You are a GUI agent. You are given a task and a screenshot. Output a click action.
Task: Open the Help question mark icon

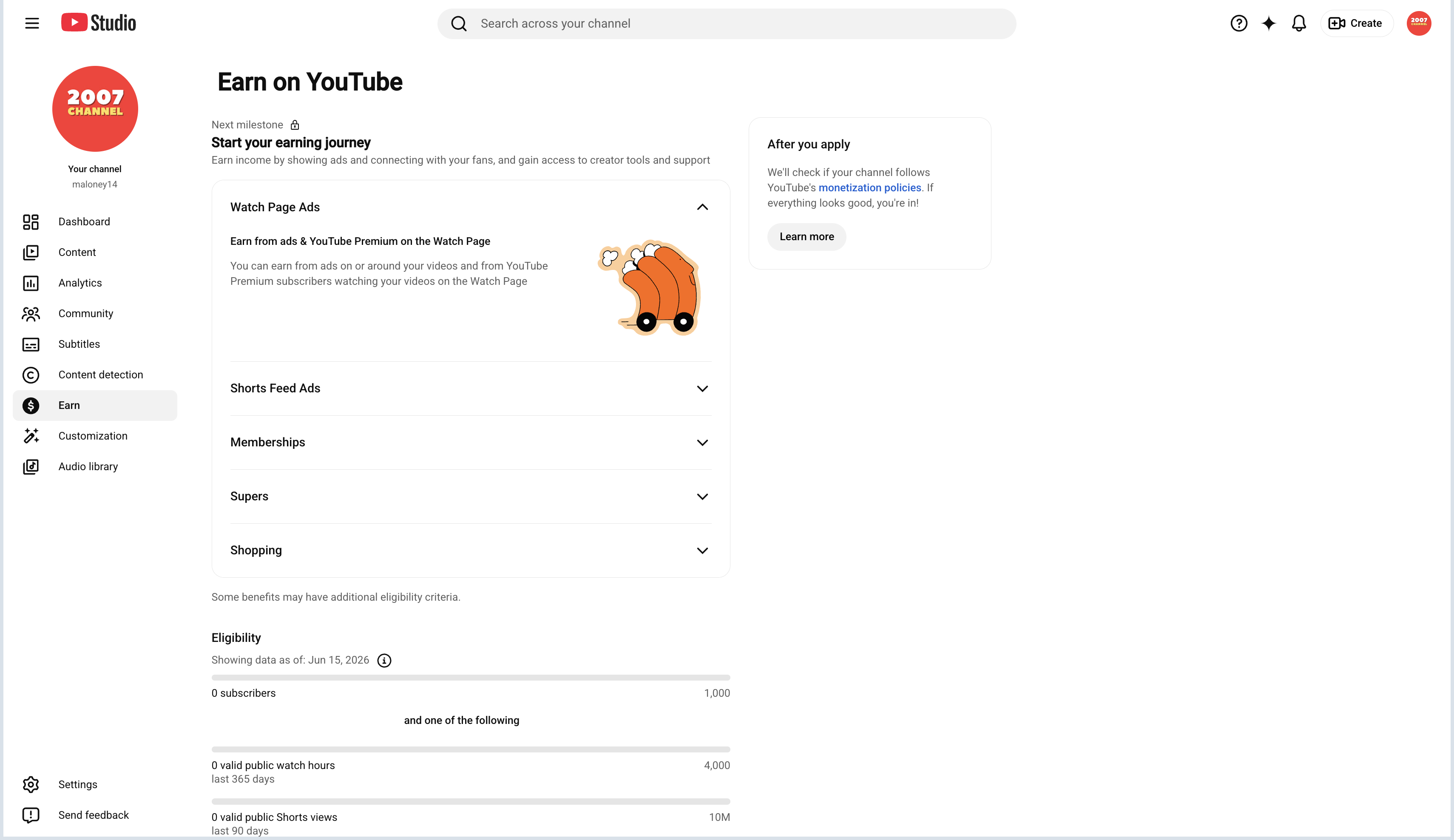(1238, 23)
